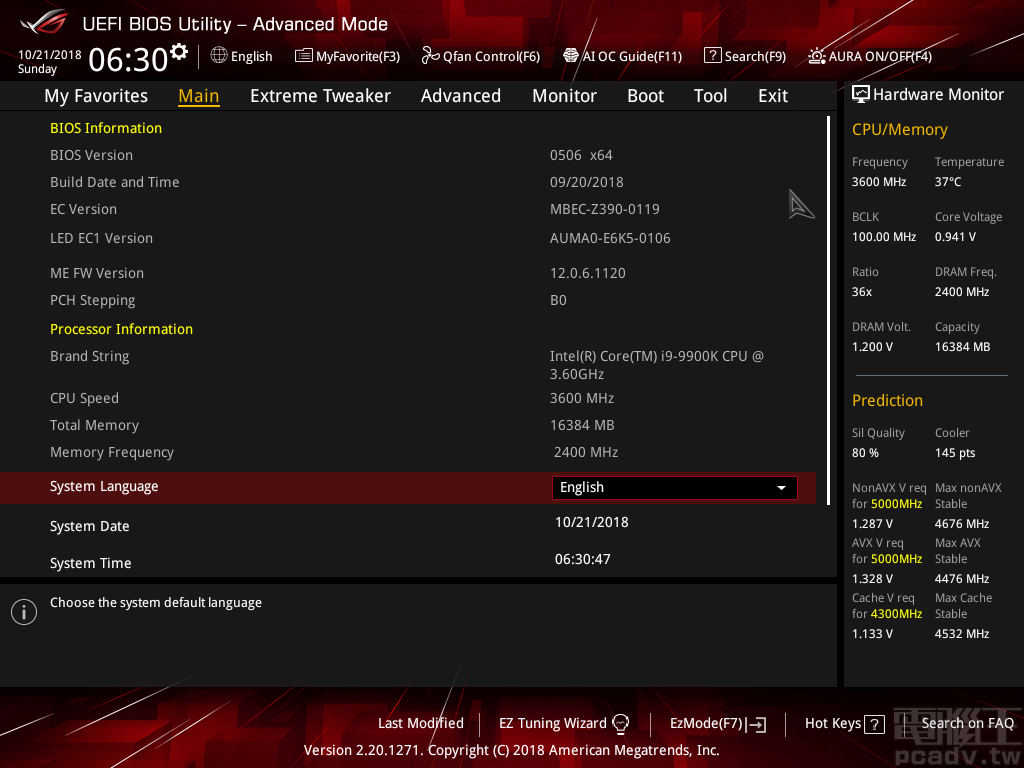Image resolution: width=1024 pixels, height=768 pixels.
Task: Click the Qfan Control fan icon
Action: [430, 56]
